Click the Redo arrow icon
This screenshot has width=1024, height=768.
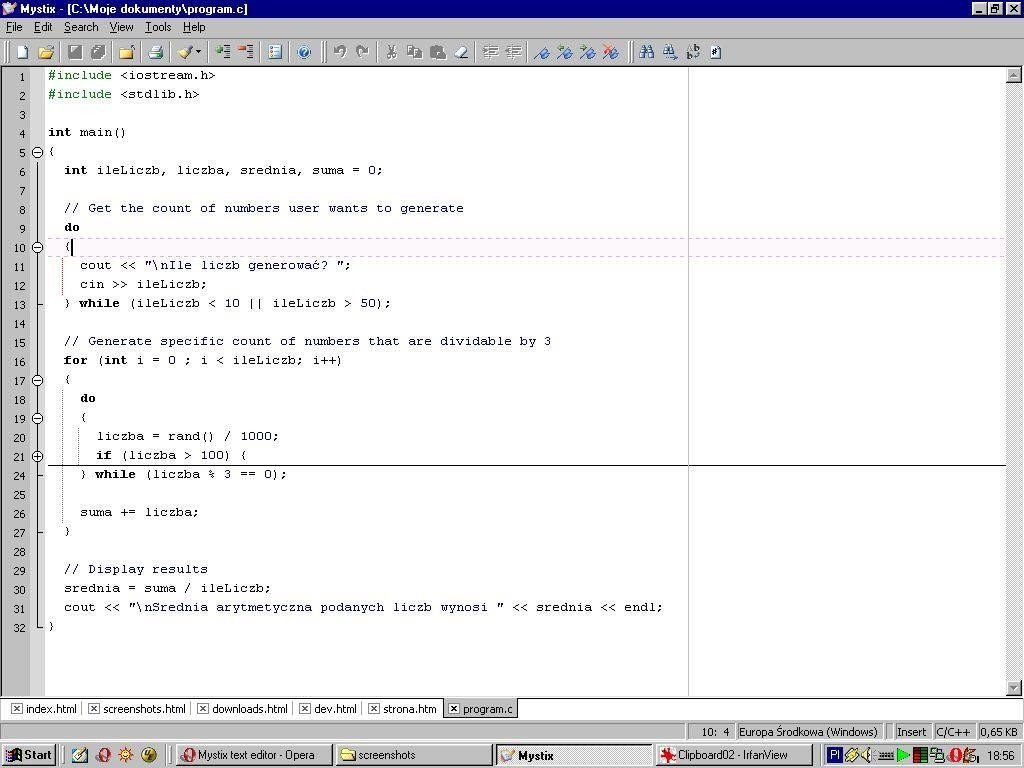click(362, 52)
